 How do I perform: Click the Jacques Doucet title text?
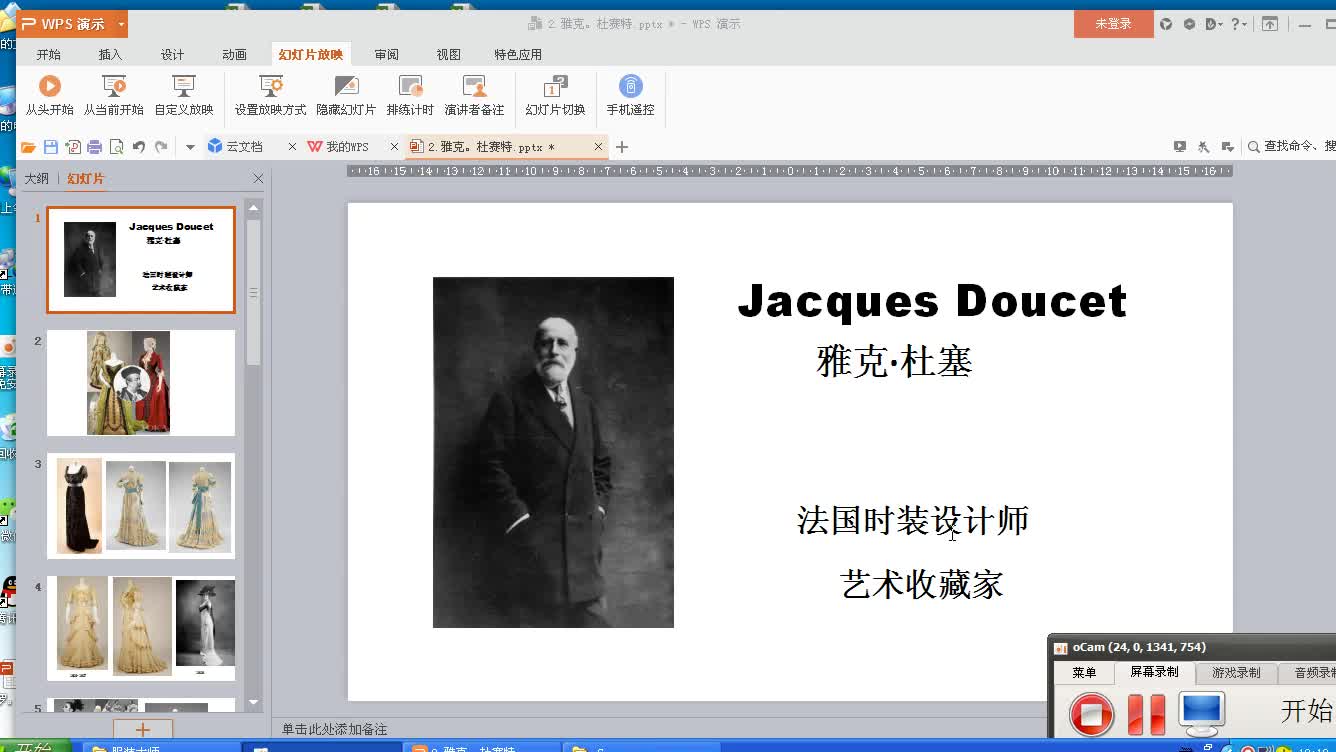point(932,301)
